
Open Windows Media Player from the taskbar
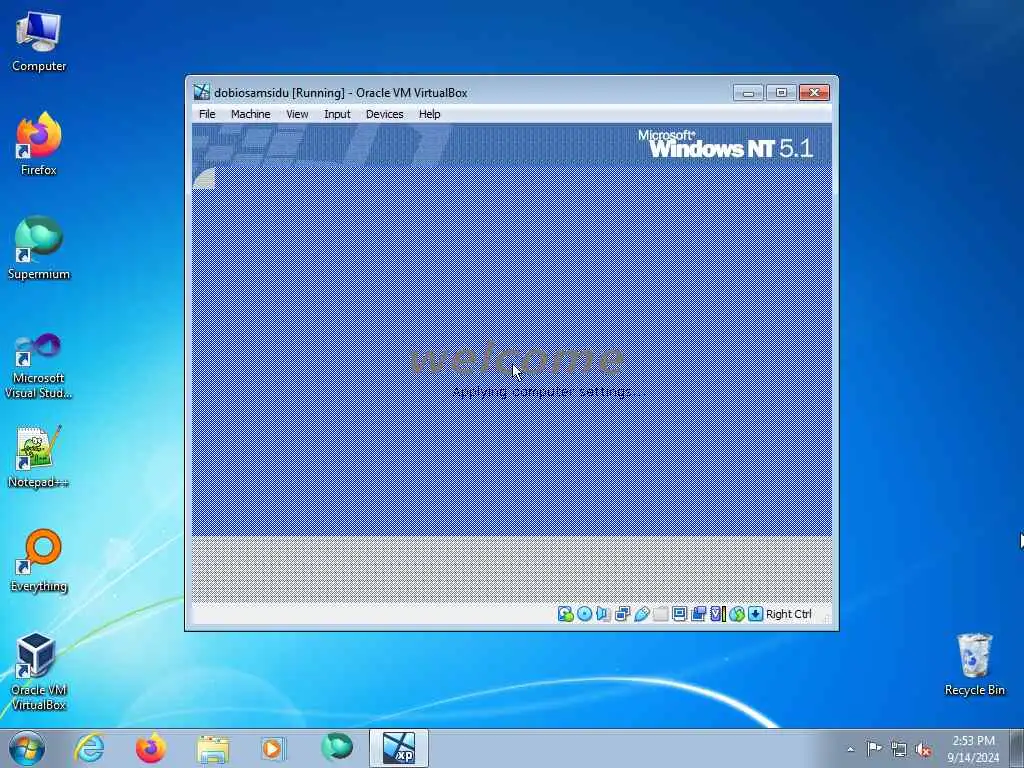point(274,748)
